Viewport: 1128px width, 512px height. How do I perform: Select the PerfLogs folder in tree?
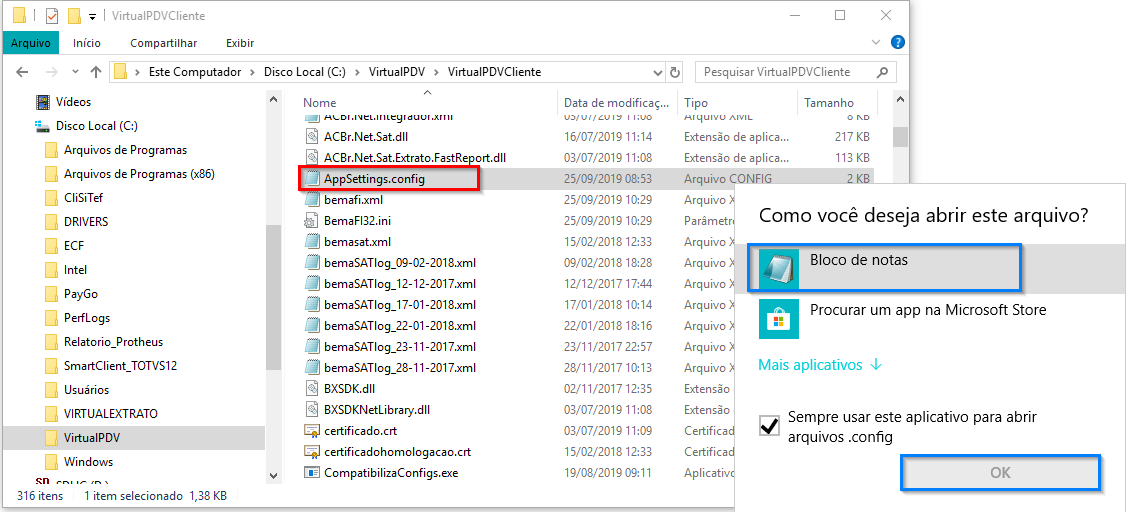click(87, 318)
